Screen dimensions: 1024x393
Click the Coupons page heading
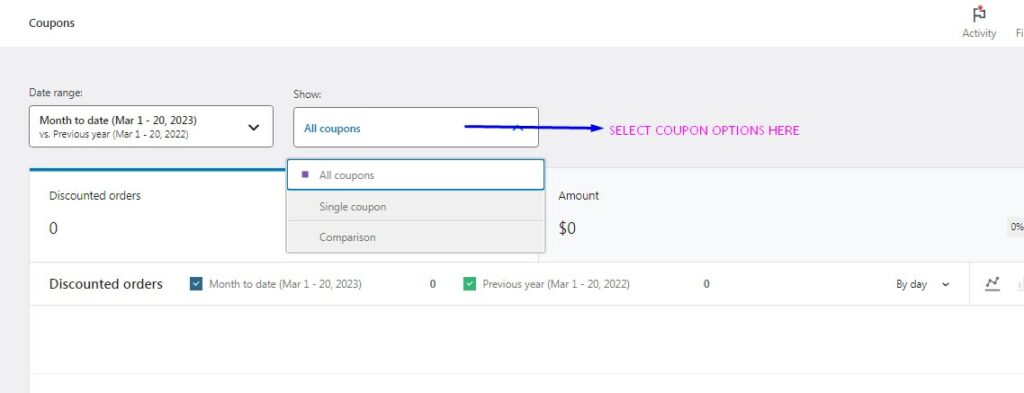52,23
